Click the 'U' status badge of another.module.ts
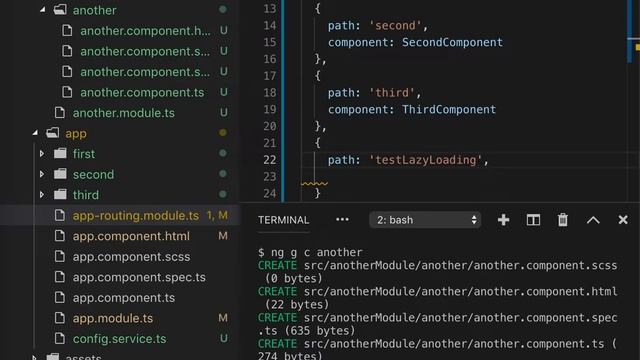Screen dimensions: 640x360 pos(223,113)
